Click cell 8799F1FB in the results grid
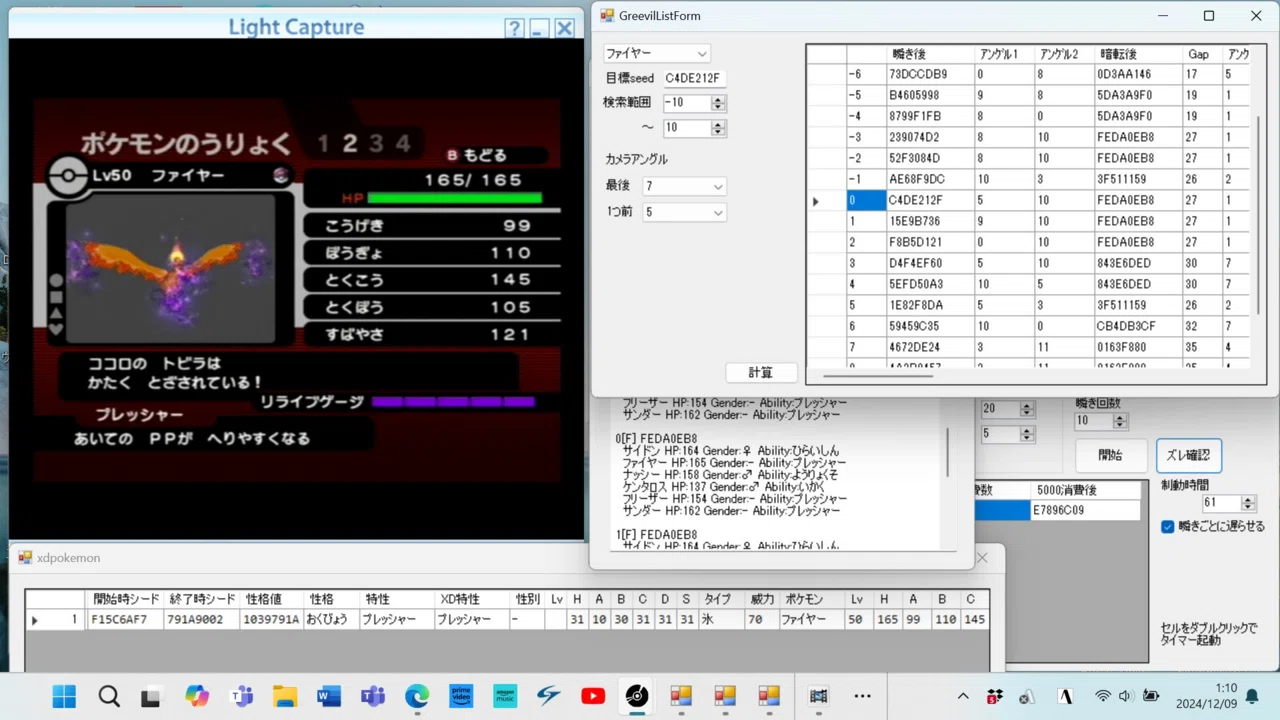The width and height of the screenshot is (1280, 720). [930, 116]
